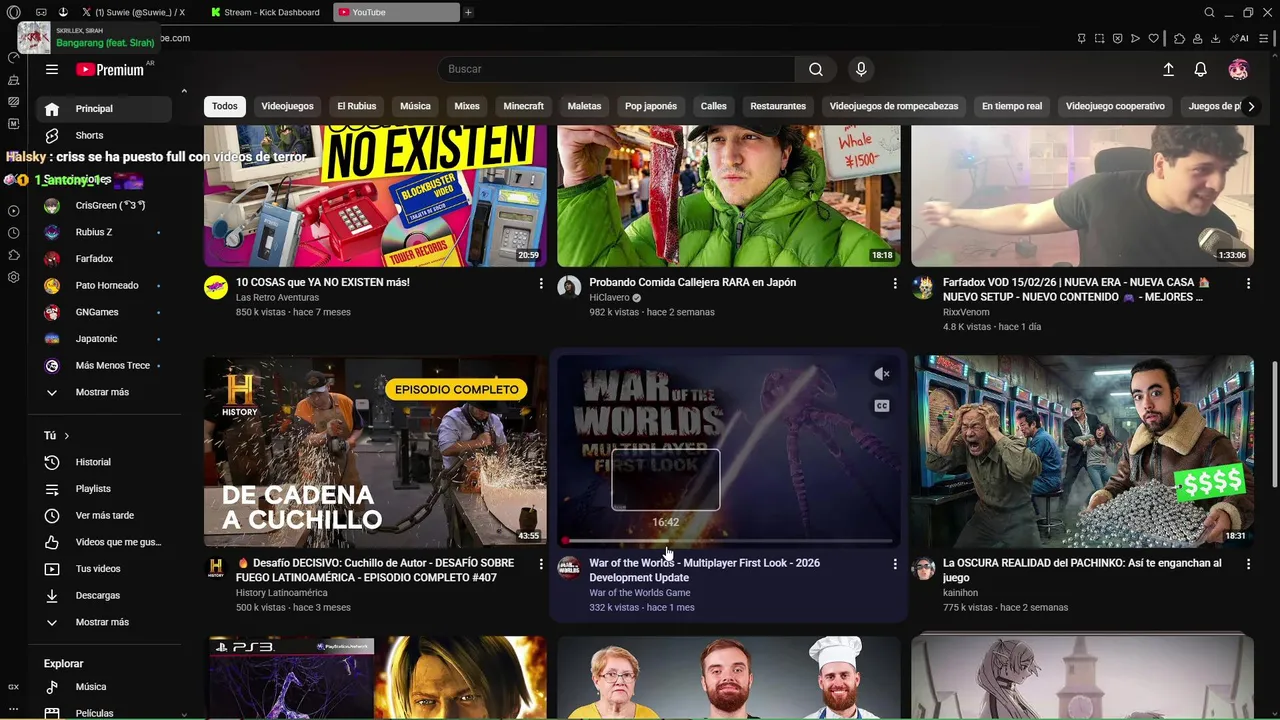Open sidebar history clock icon

tap(13, 233)
